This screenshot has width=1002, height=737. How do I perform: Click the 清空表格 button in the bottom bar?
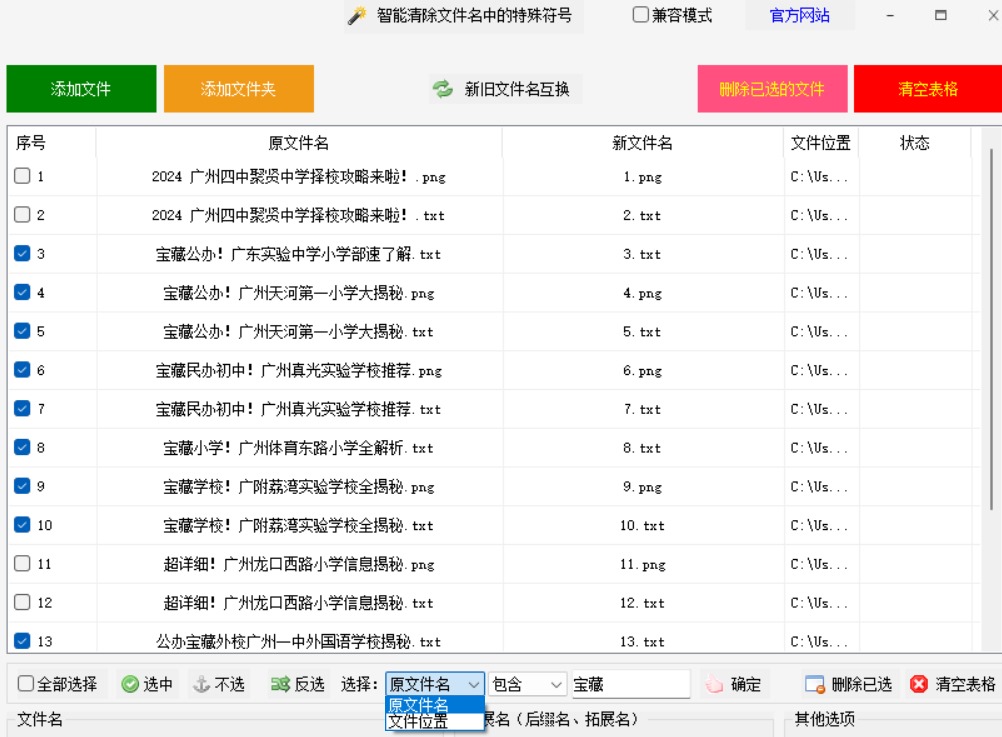pyautogui.click(x=953, y=685)
